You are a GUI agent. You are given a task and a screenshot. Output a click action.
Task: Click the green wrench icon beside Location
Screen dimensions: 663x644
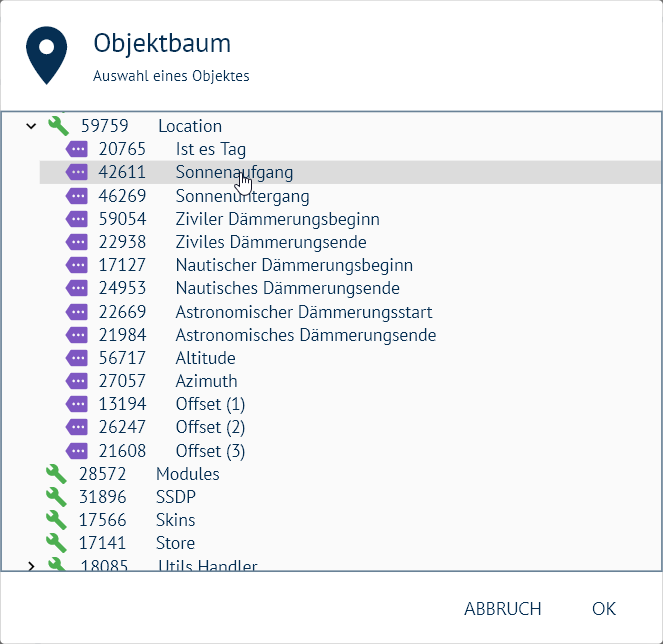pyautogui.click(x=58, y=126)
